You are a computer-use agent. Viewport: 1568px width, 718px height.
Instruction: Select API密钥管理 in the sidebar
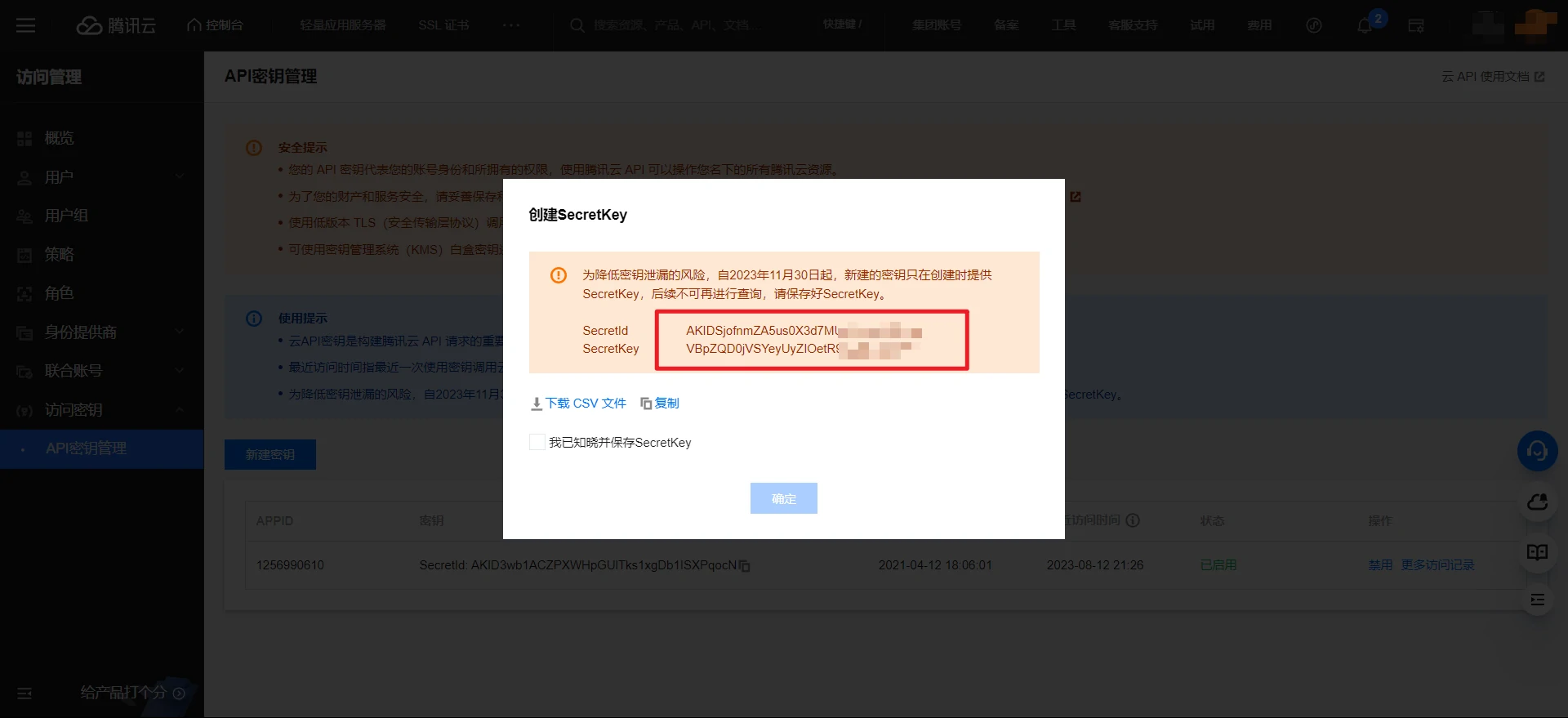pyautogui.click(x=102, y=448)
